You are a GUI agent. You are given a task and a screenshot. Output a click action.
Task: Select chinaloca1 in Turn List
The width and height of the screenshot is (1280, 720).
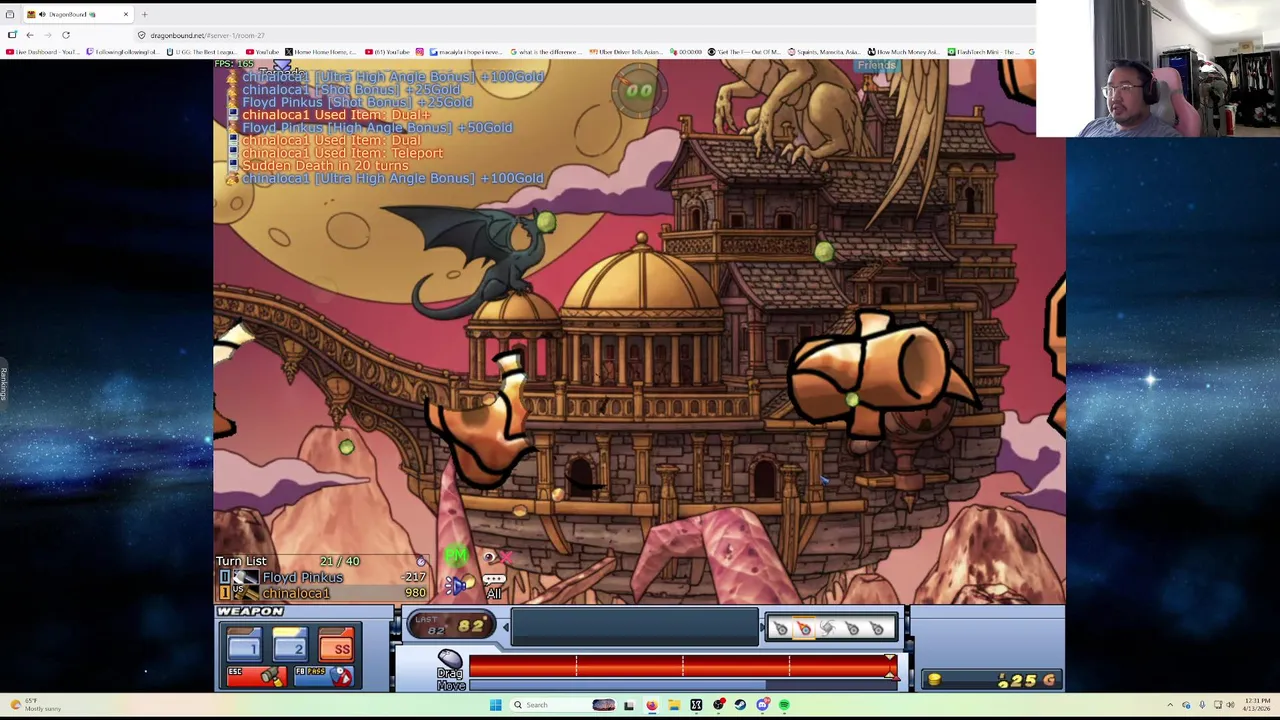(295, 593)
